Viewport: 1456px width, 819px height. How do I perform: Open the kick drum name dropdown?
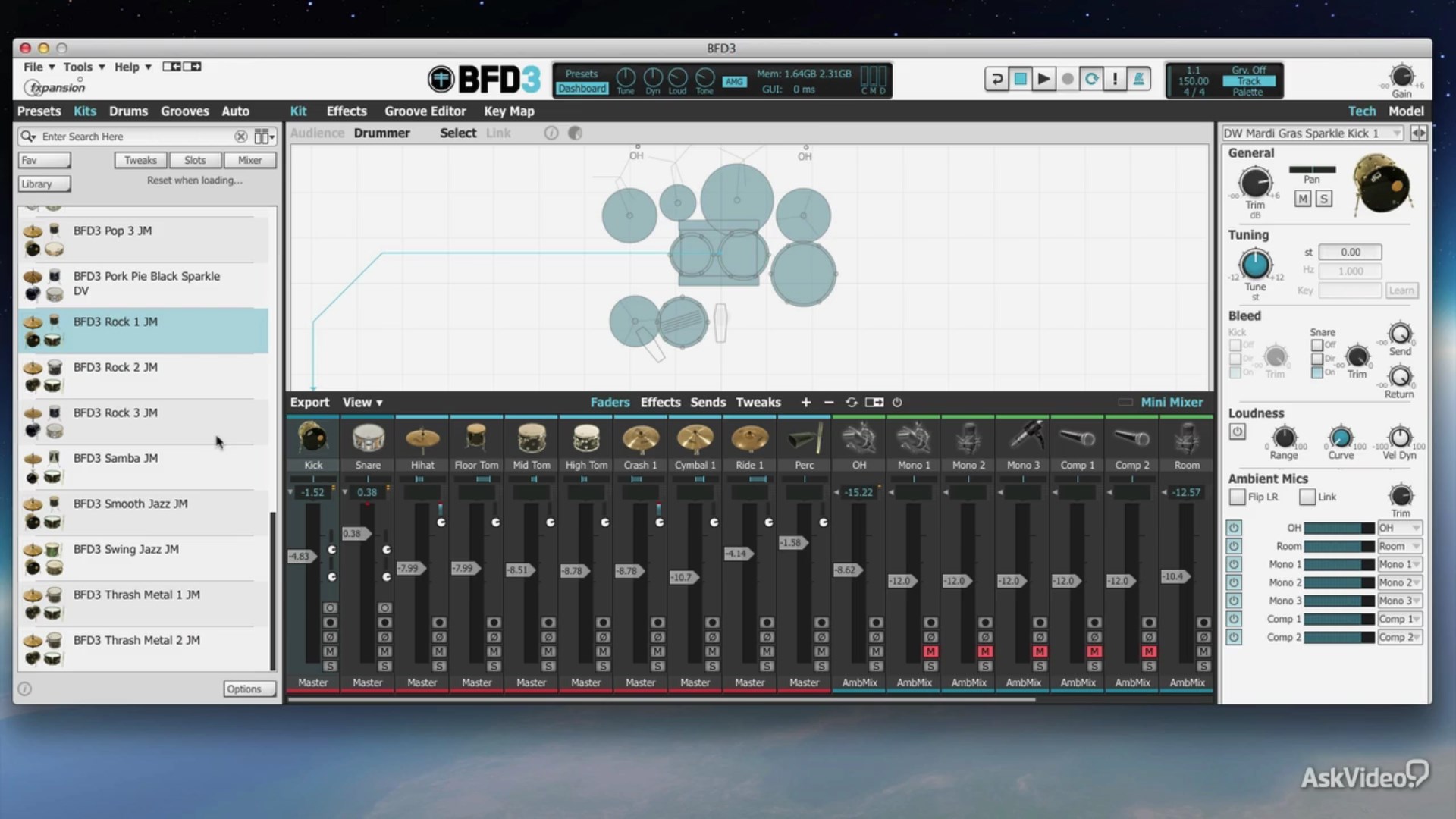pos(1396,133)
